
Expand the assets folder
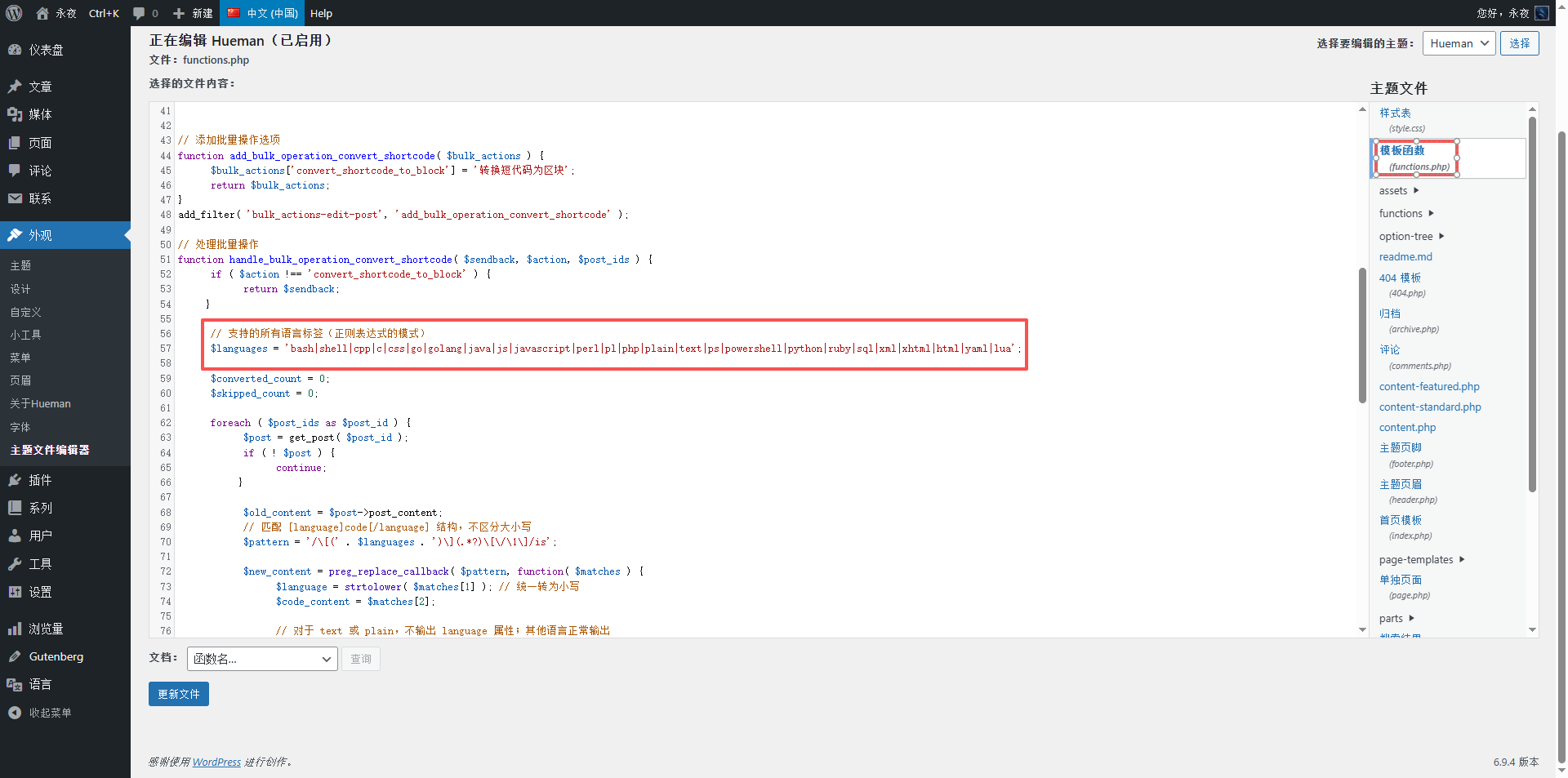point(1399,190)
